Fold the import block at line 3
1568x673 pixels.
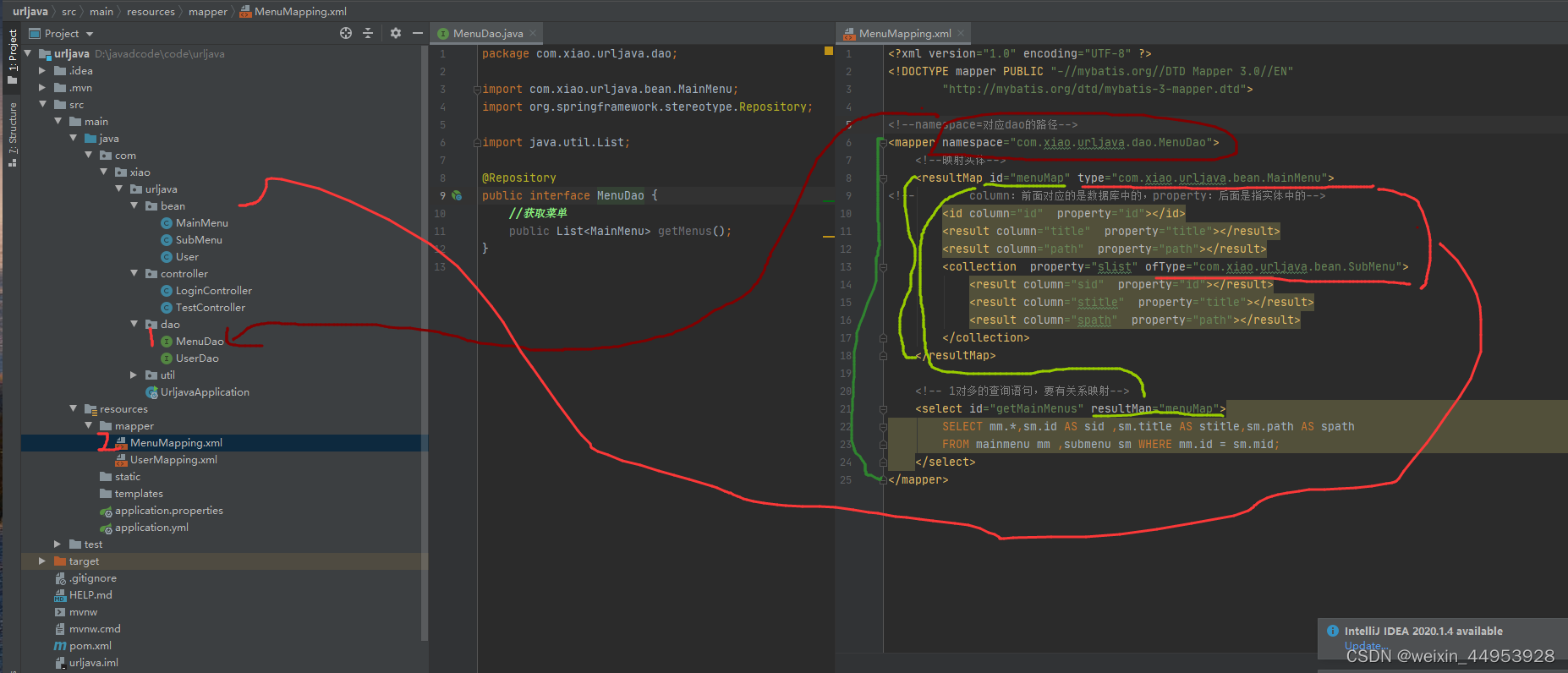click(x=477, y=90)
